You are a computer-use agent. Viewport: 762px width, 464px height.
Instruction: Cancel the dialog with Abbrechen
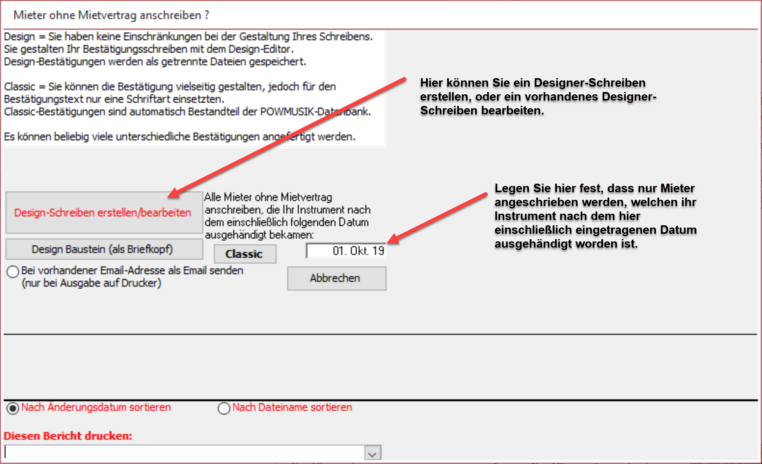point(336,279)
